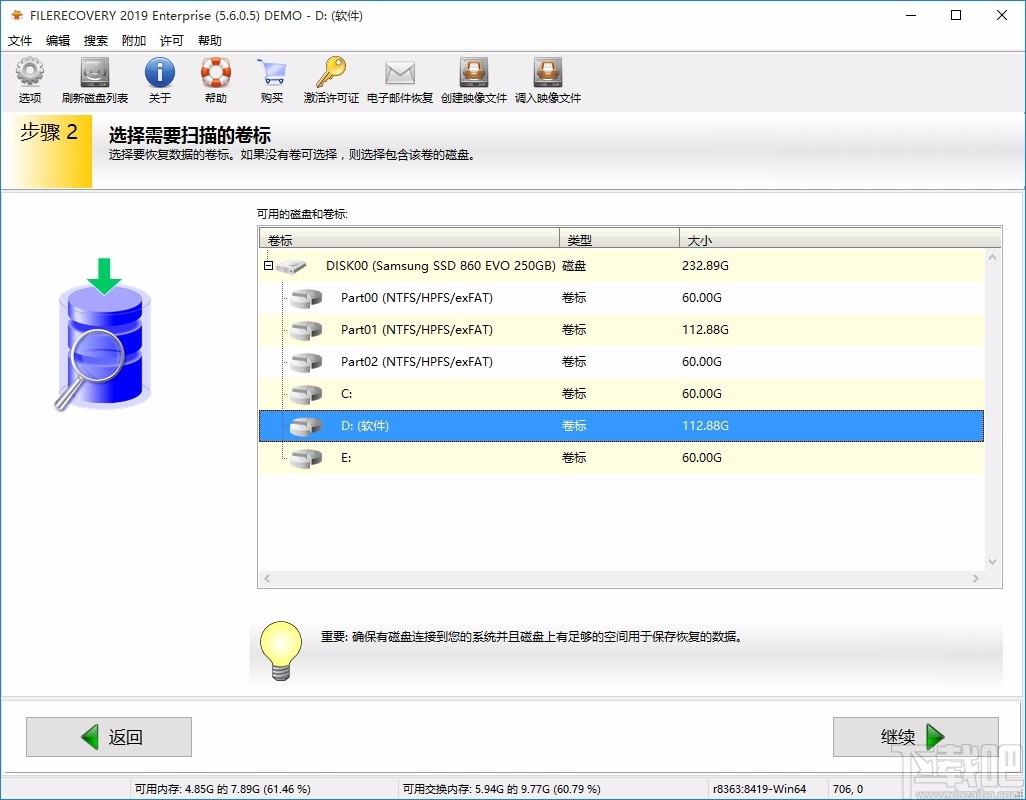Select DISK00 (Samsung SSD 860 EVO 250GB)
The width and height of the screenshot is (1026, 800).
[622, 266]
